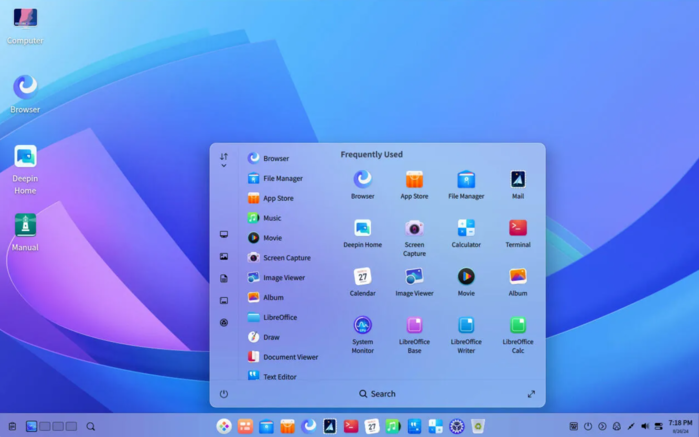Open Manual icon on the desktop
699x437 pixels.
pos(25,226)
